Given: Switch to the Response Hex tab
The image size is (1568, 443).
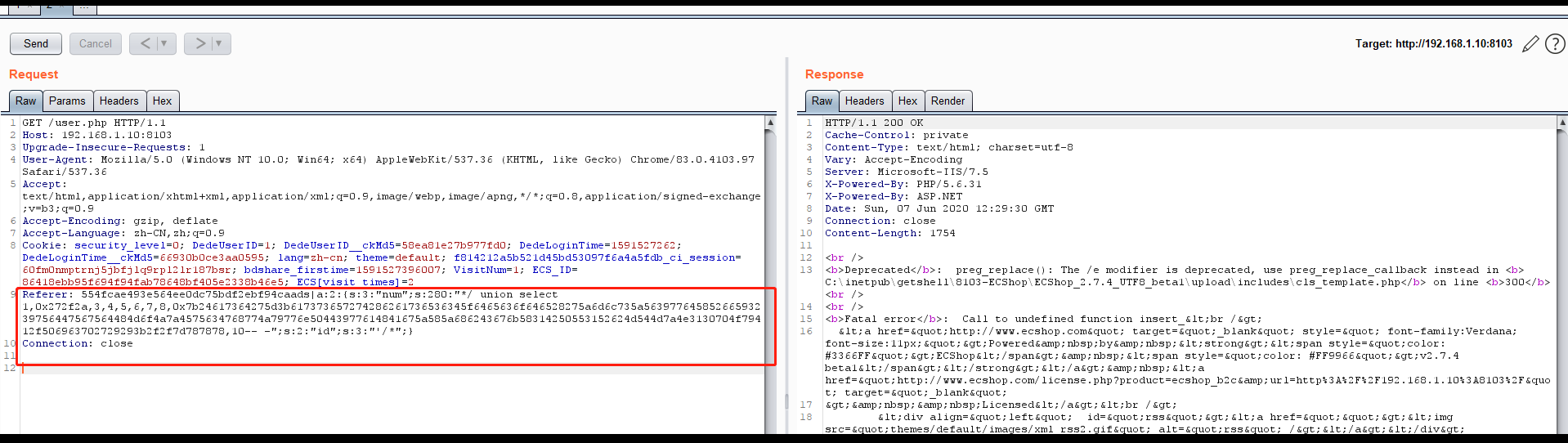Looking at the screenshot, I should tap(907, 101).
